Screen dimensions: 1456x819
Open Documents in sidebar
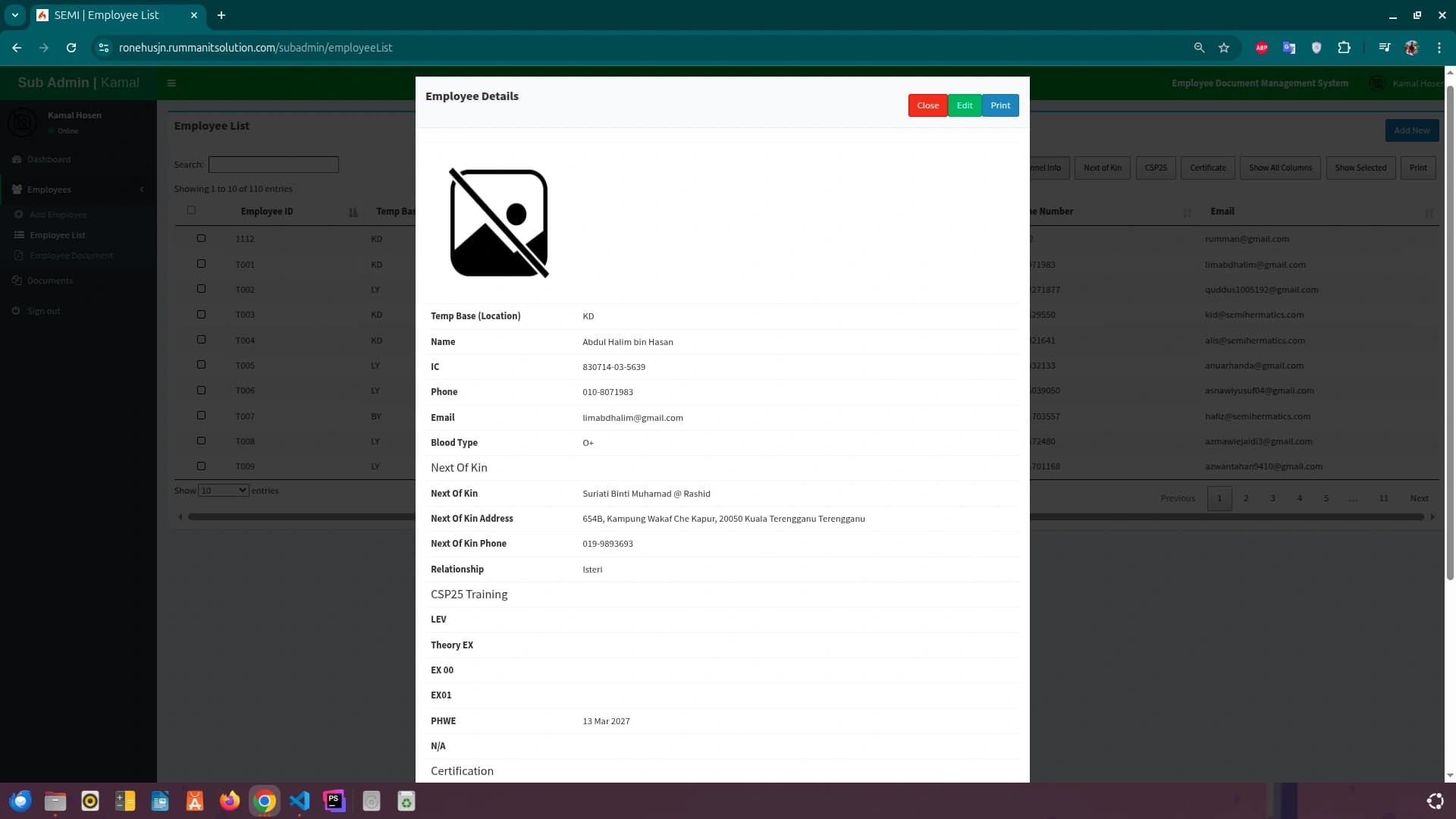pyautogui.click(x=50, y=281)
